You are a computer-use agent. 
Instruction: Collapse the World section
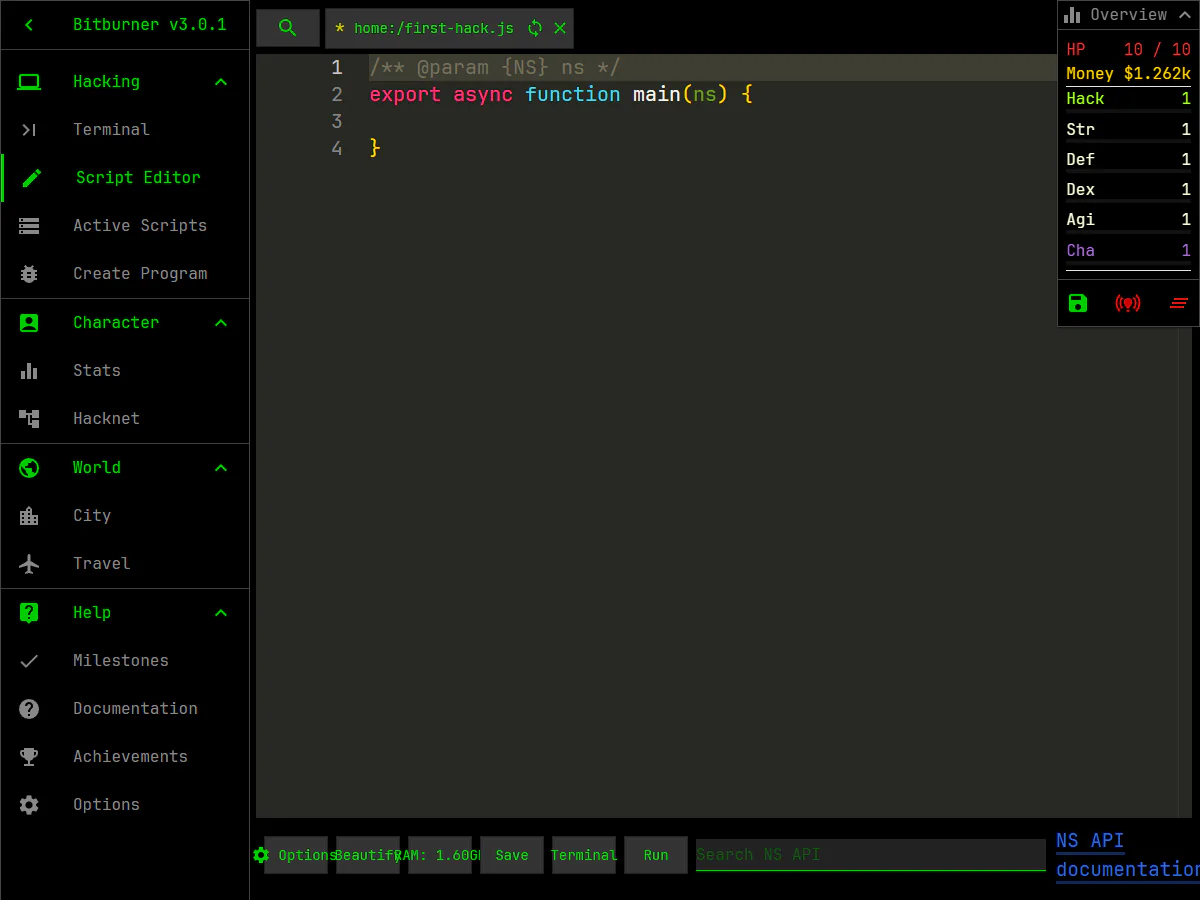(x=221, y=468)
